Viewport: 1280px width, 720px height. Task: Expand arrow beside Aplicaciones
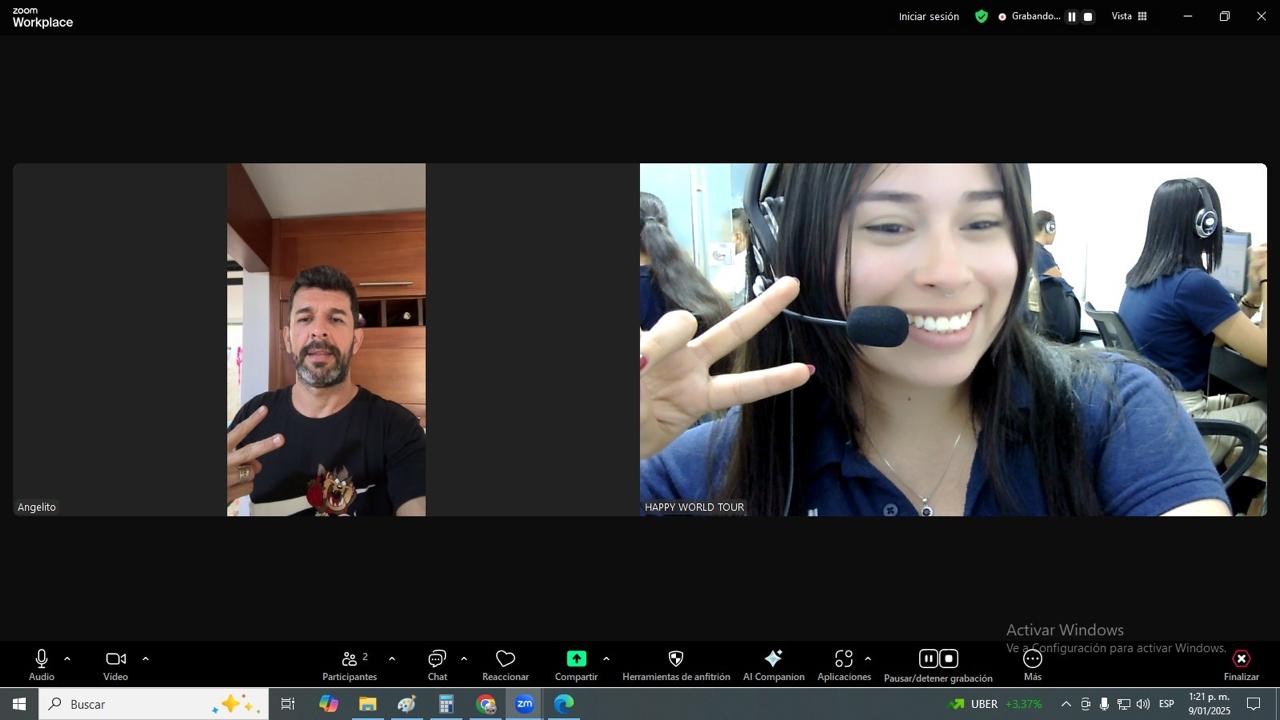867,659
